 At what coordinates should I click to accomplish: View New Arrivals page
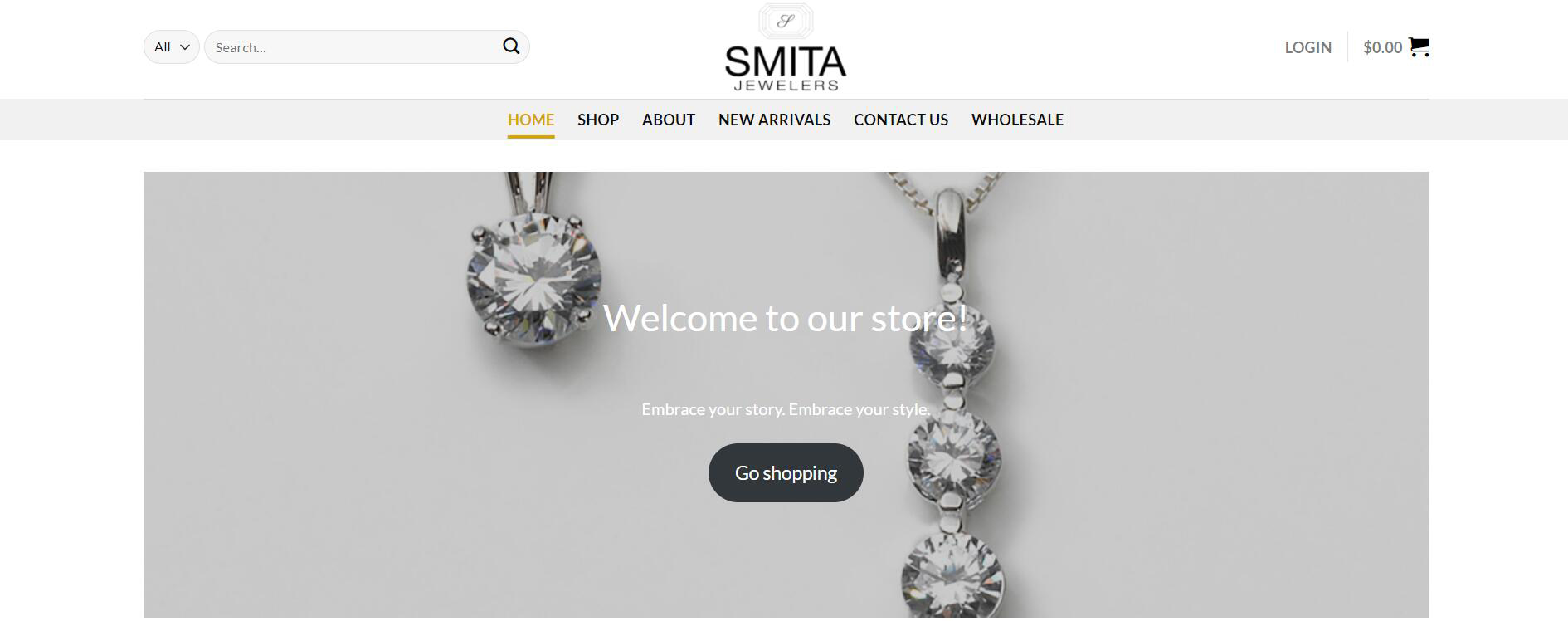tap(774, 120)
